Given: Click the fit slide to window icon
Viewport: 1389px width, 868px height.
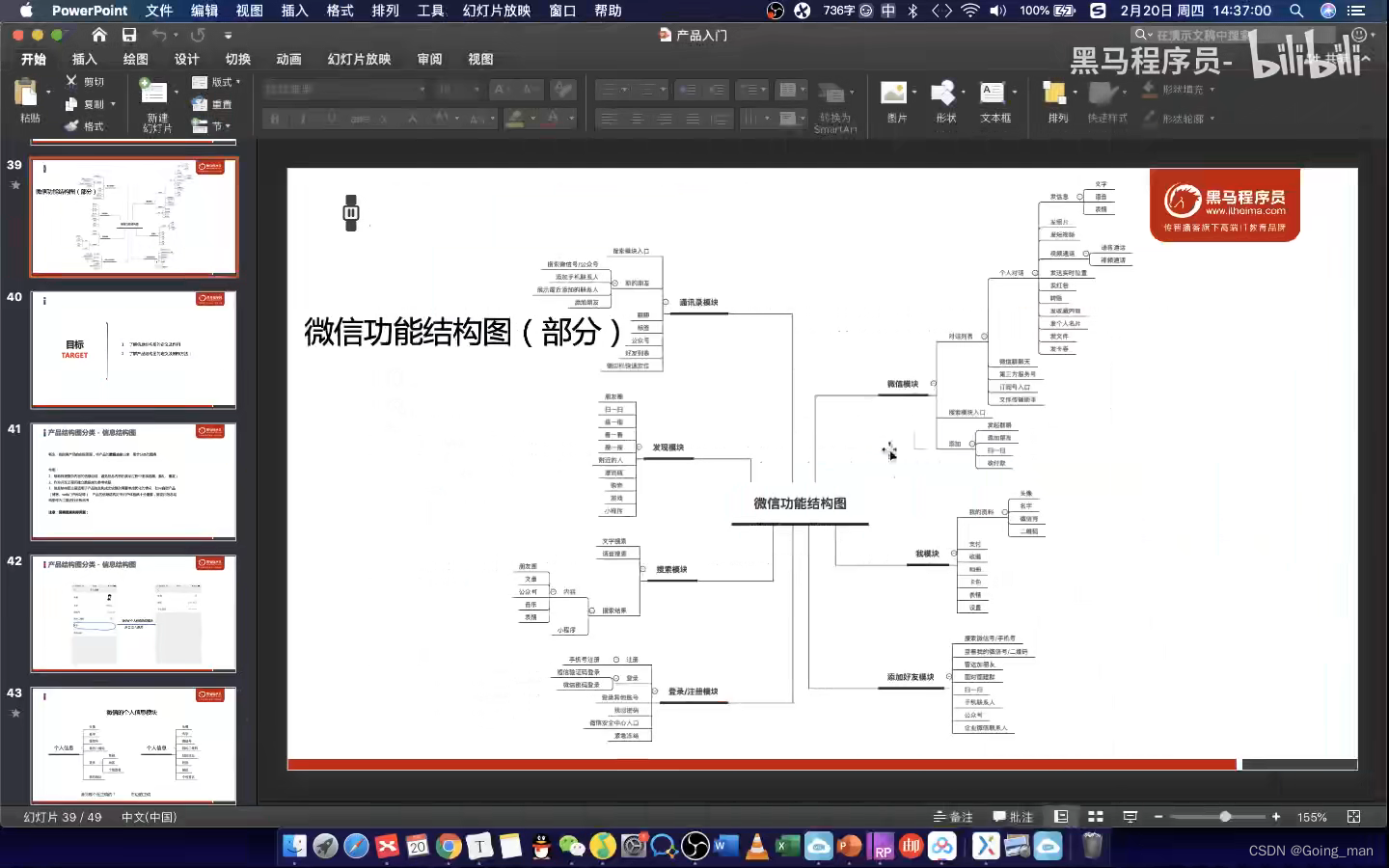Looking at the screenshot, I should click(x=1353, y=817).
